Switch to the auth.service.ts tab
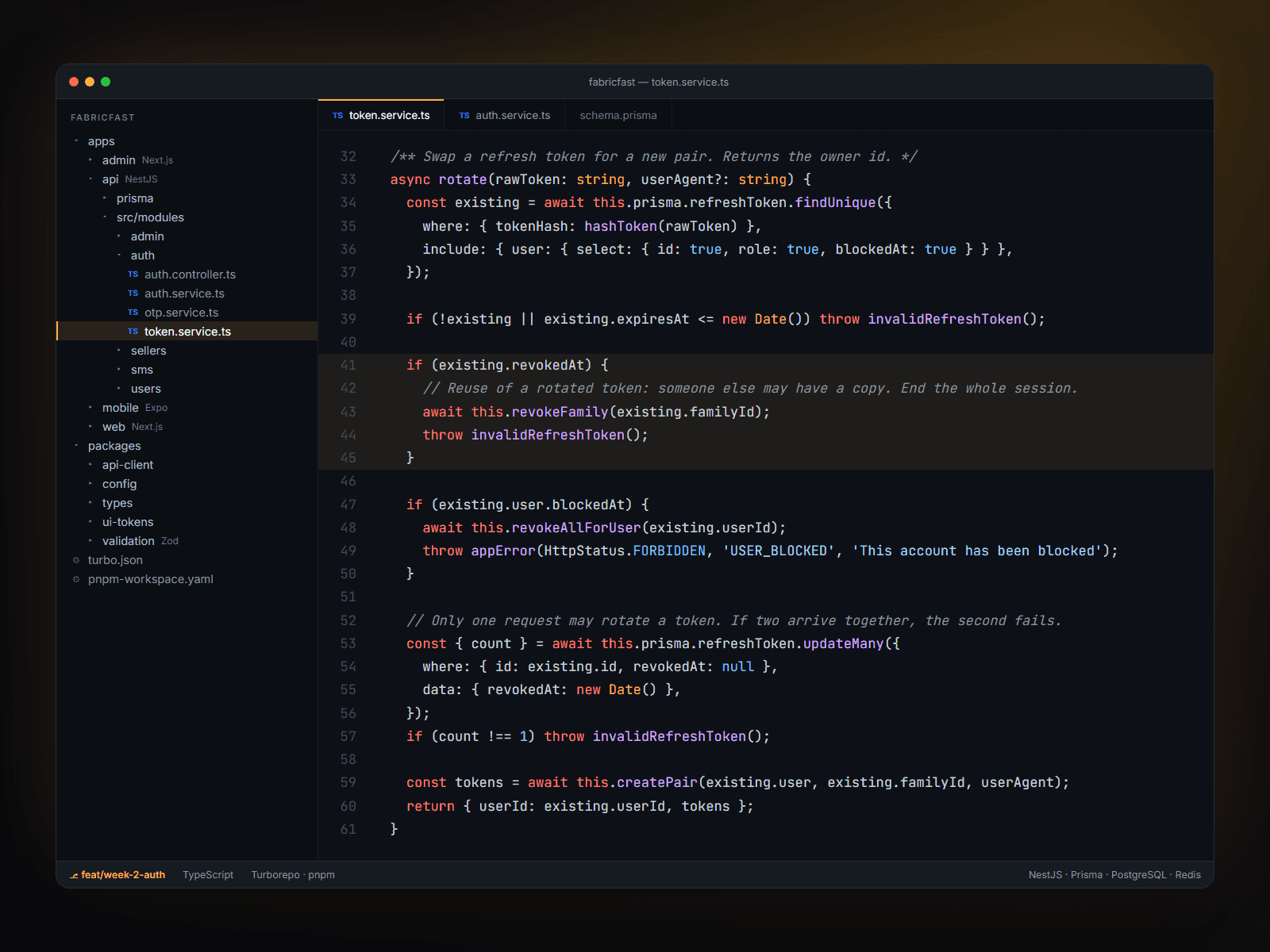 [x=504, y=115]
